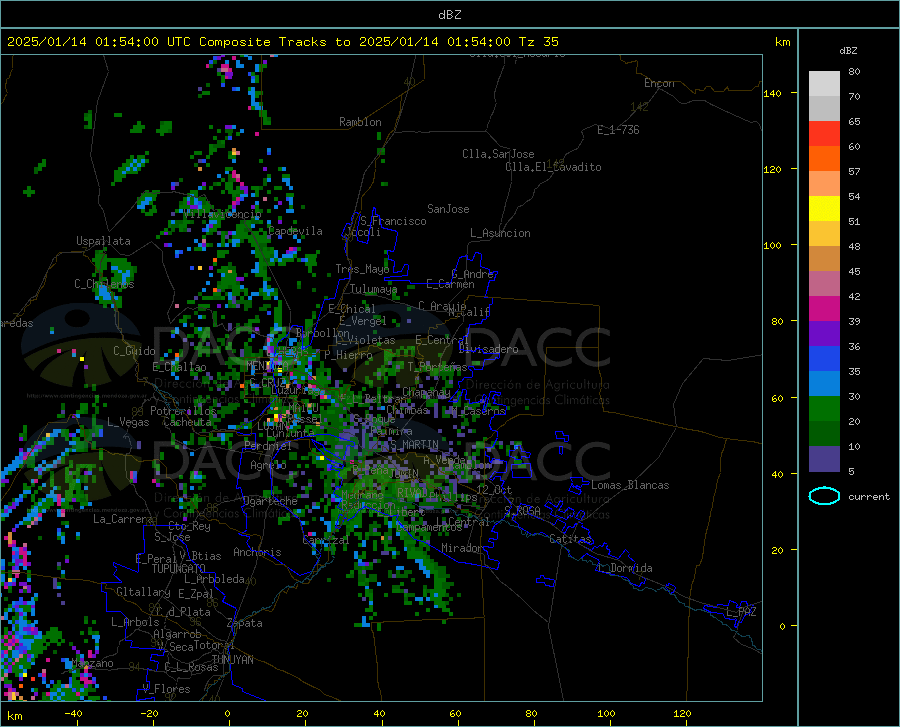Image resolution: width=900 pixels, height=727 pixels.
Task: Click the TUNUYAN city label
Action: coord(232,659)
